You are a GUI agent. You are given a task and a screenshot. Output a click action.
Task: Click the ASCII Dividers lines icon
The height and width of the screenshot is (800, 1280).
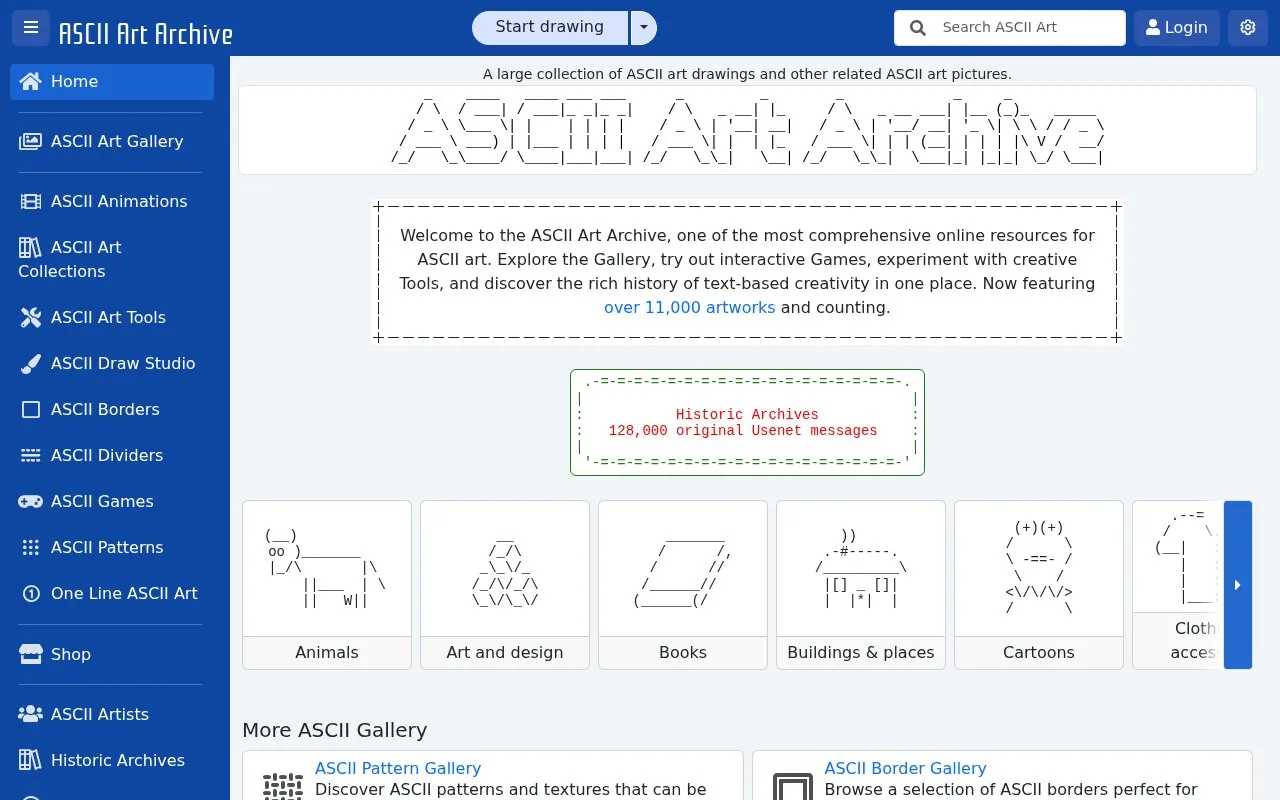[x=31, y=456]
